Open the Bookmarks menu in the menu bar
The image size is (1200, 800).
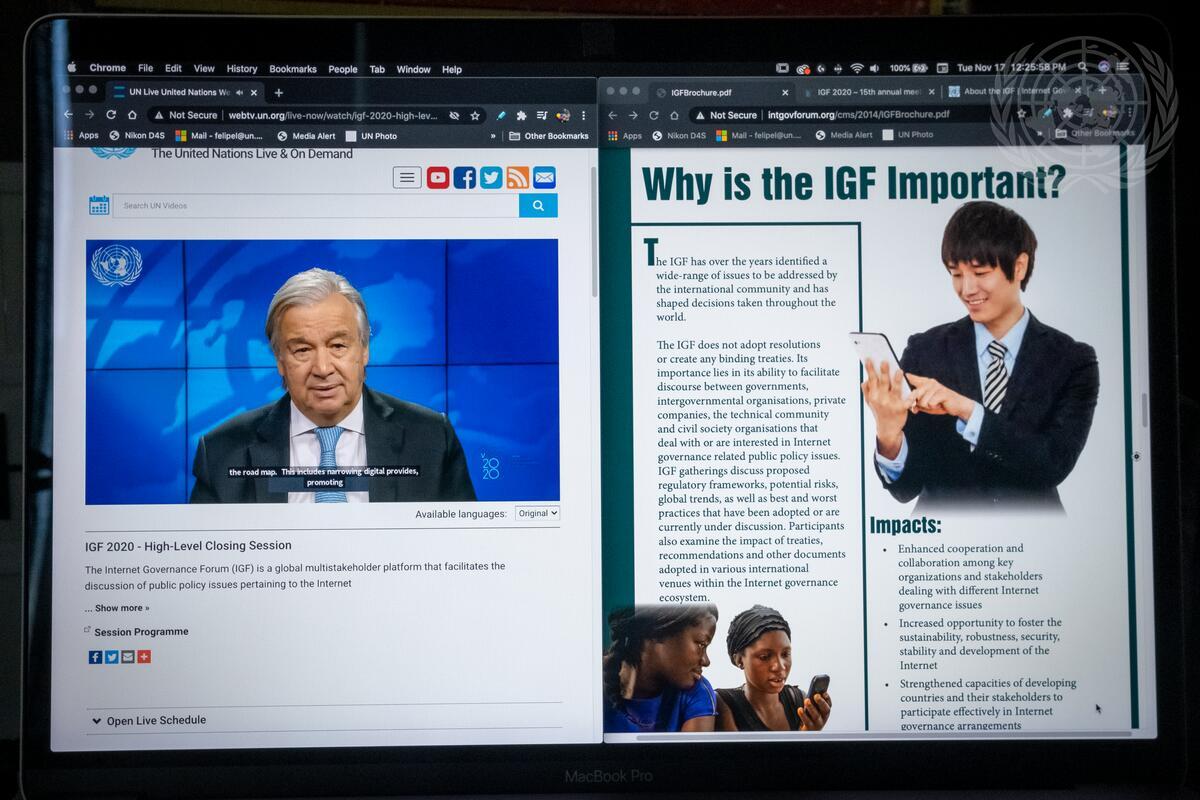(x=292, y=69)
